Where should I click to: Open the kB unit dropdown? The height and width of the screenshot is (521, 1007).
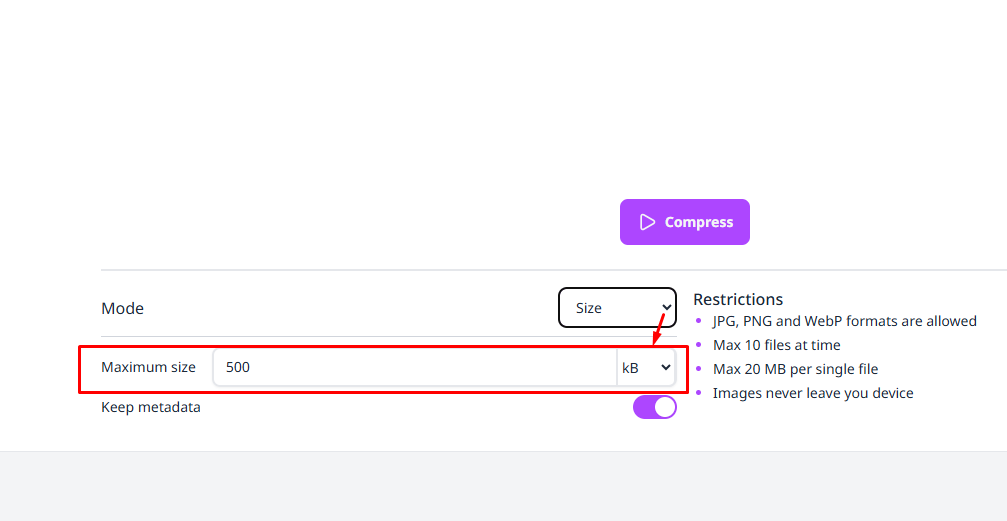645,368
